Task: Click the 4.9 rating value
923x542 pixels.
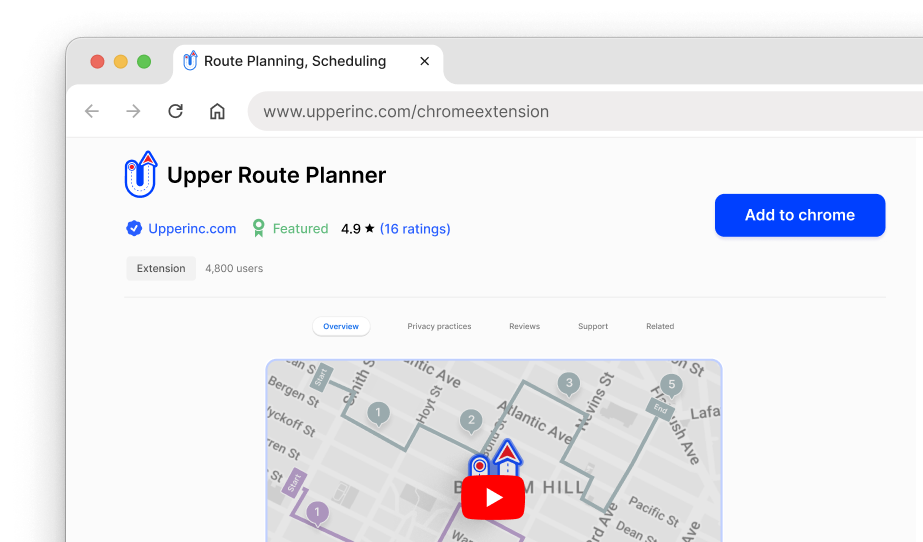Action: coord(351,228)
